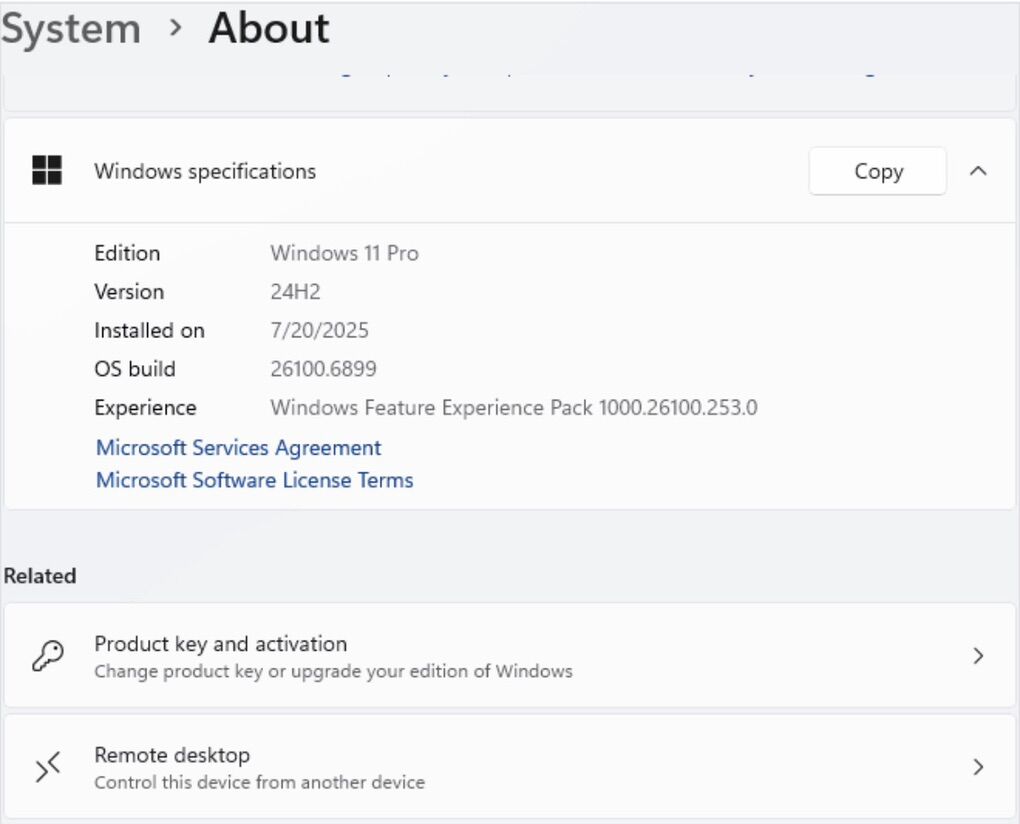Image resolution: width=1020 pixels, height=824 pixels.
Task: Click the key icon for Product key and activation
Action: coord(48,656)
